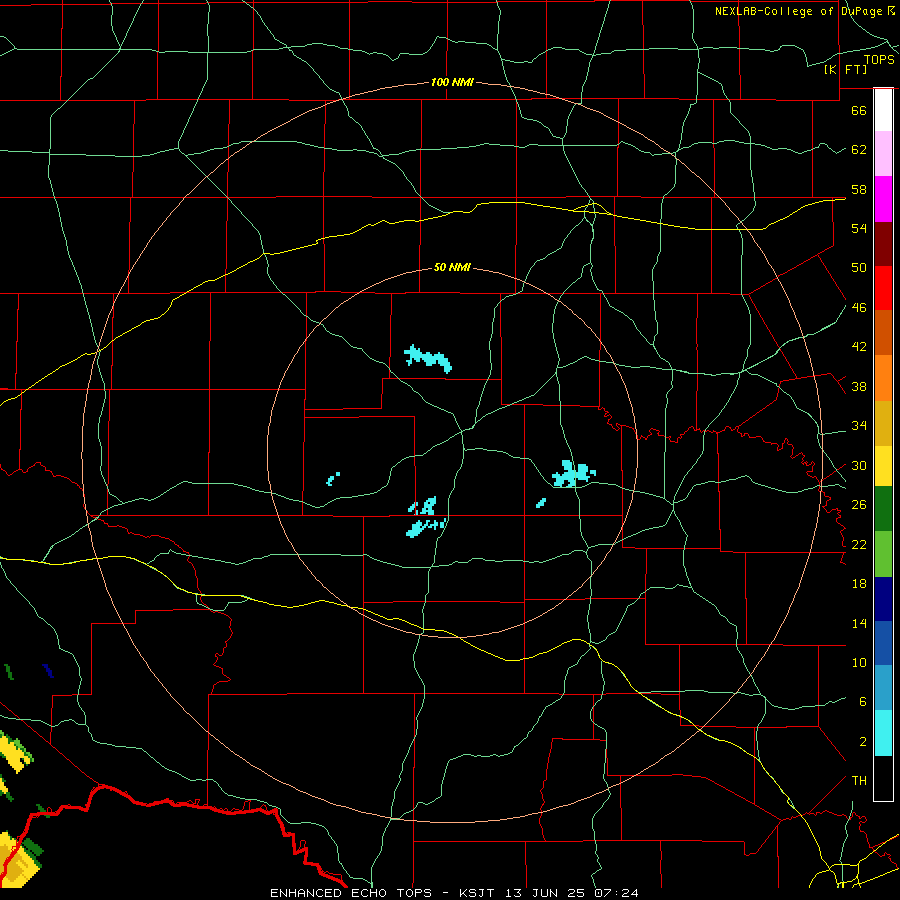Image resolution: width=900 pixels, height=900 pixels.
Task: Click the 30 legend value
Action: click(x=859, y=465)
